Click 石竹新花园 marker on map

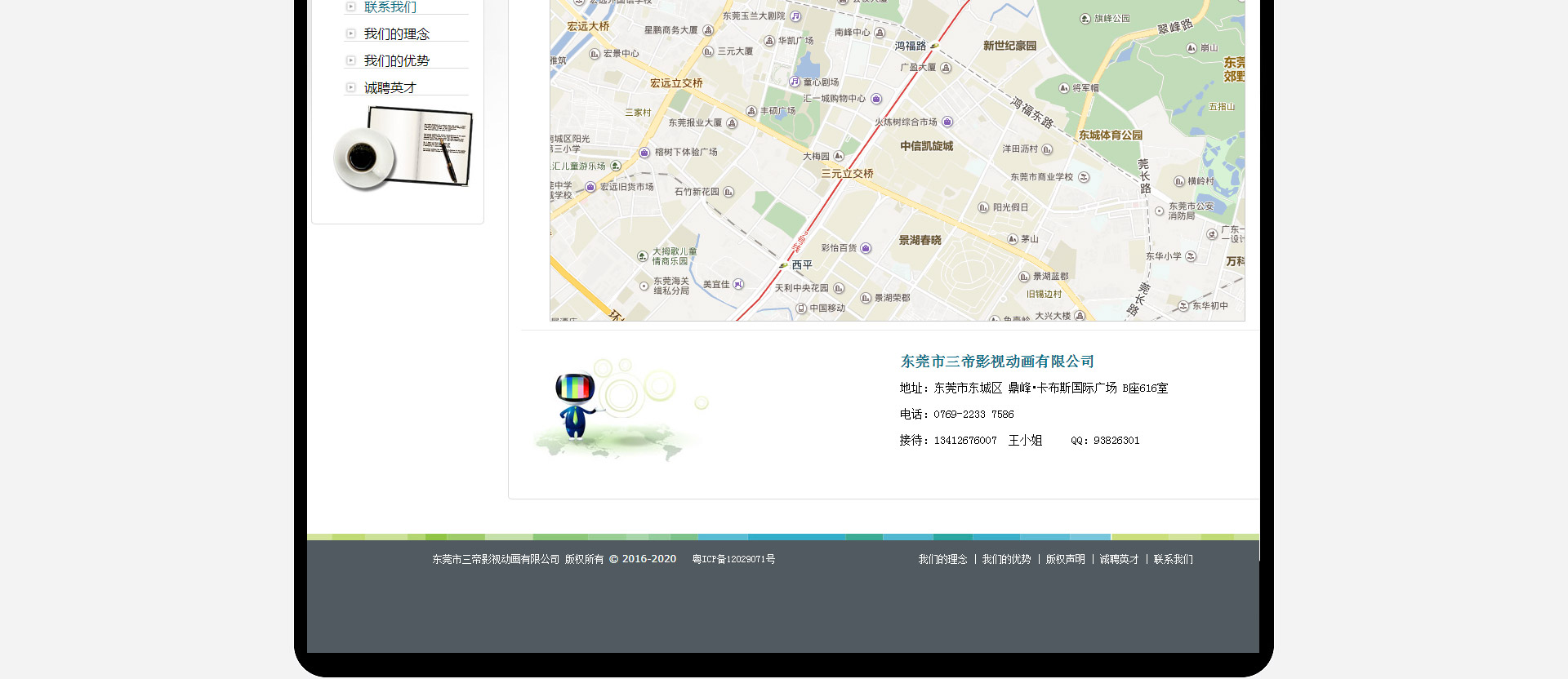click(728, 193)
